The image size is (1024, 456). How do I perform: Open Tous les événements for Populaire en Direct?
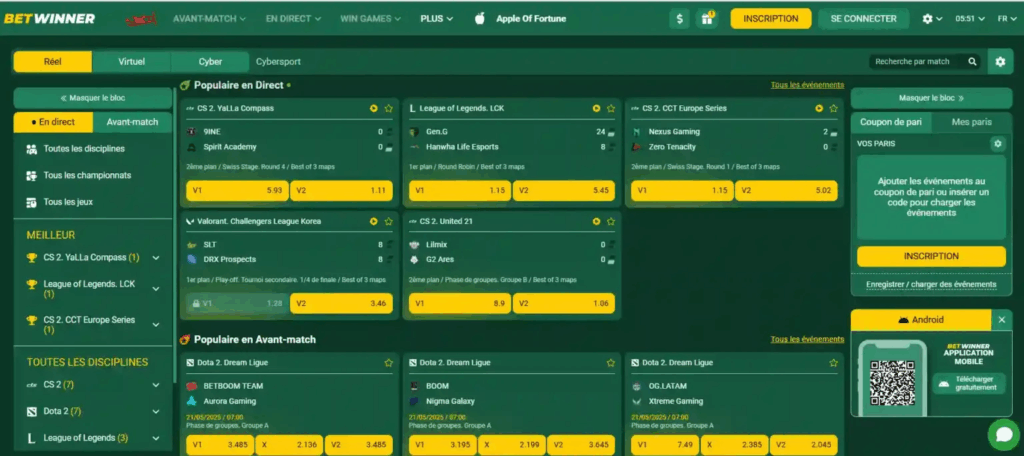[x=807, y=85]
